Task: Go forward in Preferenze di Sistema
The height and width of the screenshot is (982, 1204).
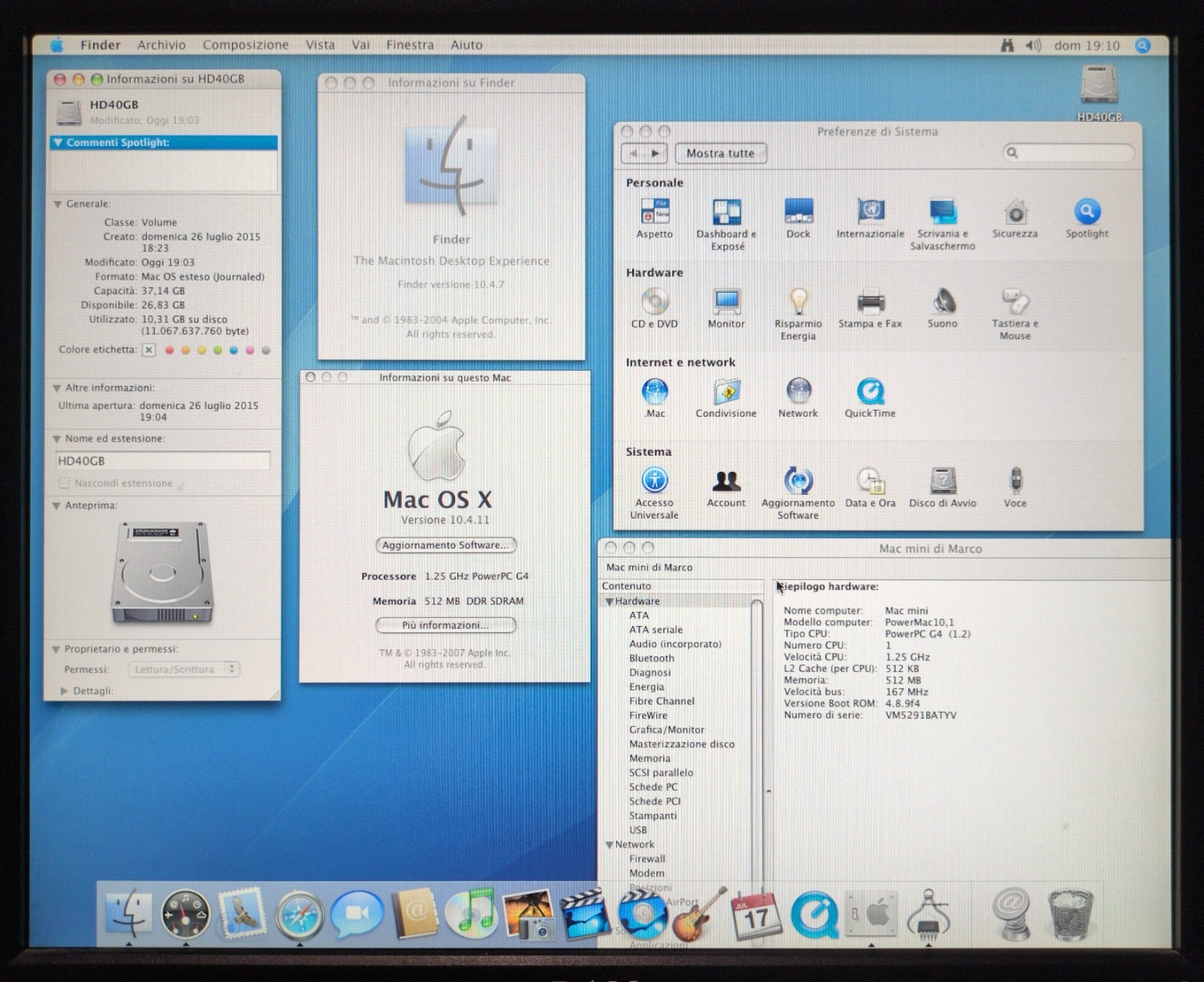Action: coord(656,154)
